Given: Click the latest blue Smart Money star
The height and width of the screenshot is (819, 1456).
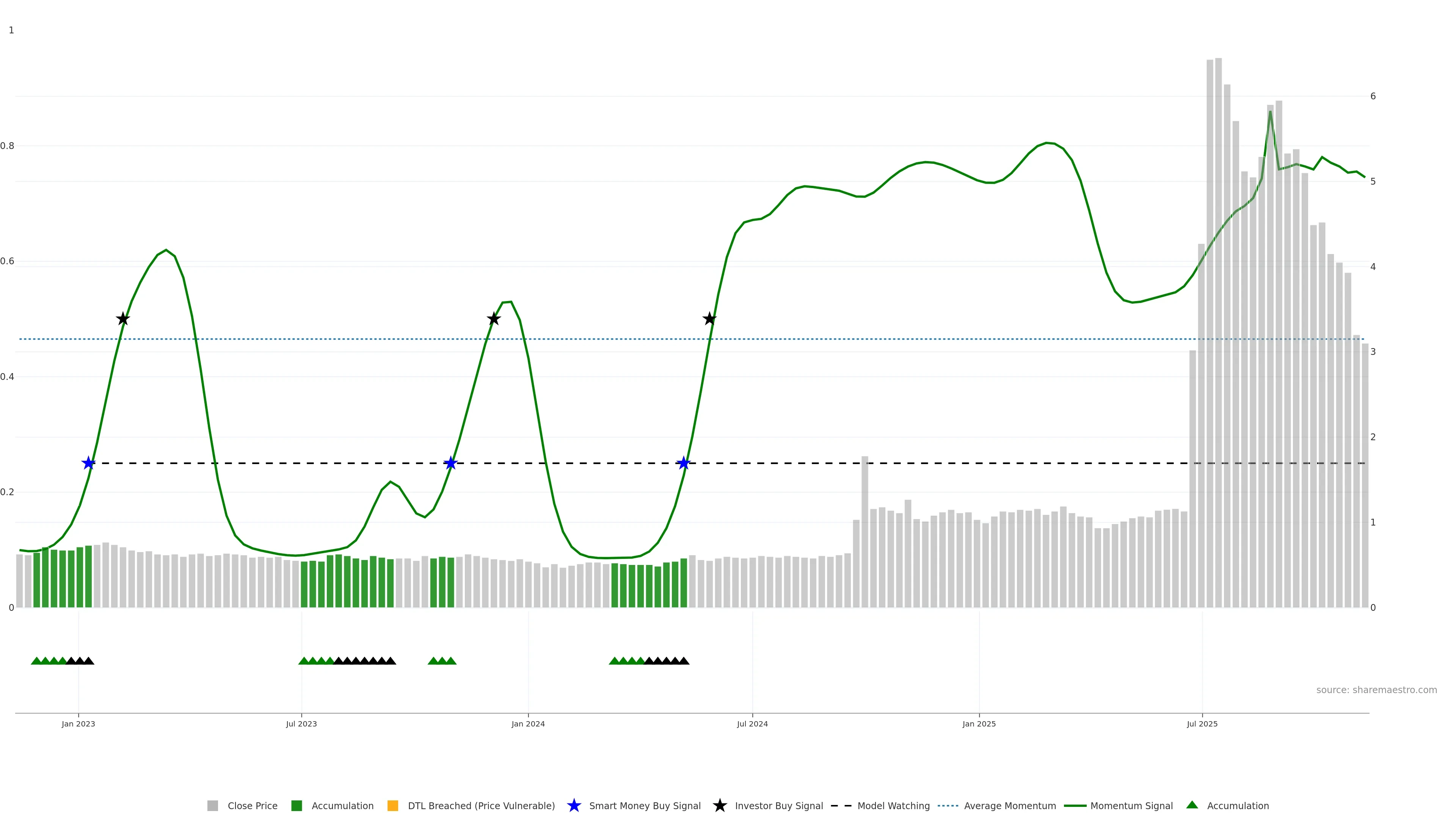Looking at the screenshot, I should [x=683, y=463].
